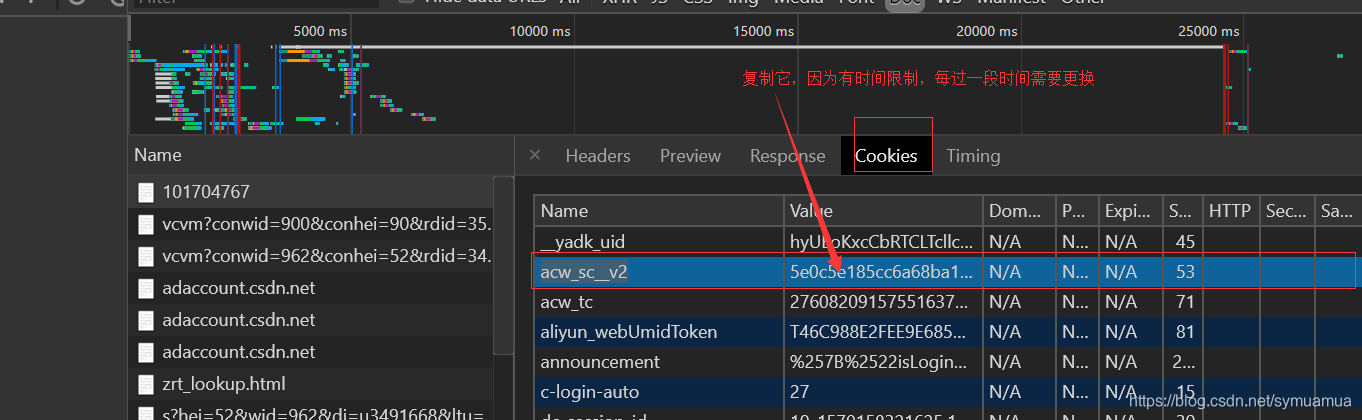Select the zrt_lookup.html request

click(312, 383)
